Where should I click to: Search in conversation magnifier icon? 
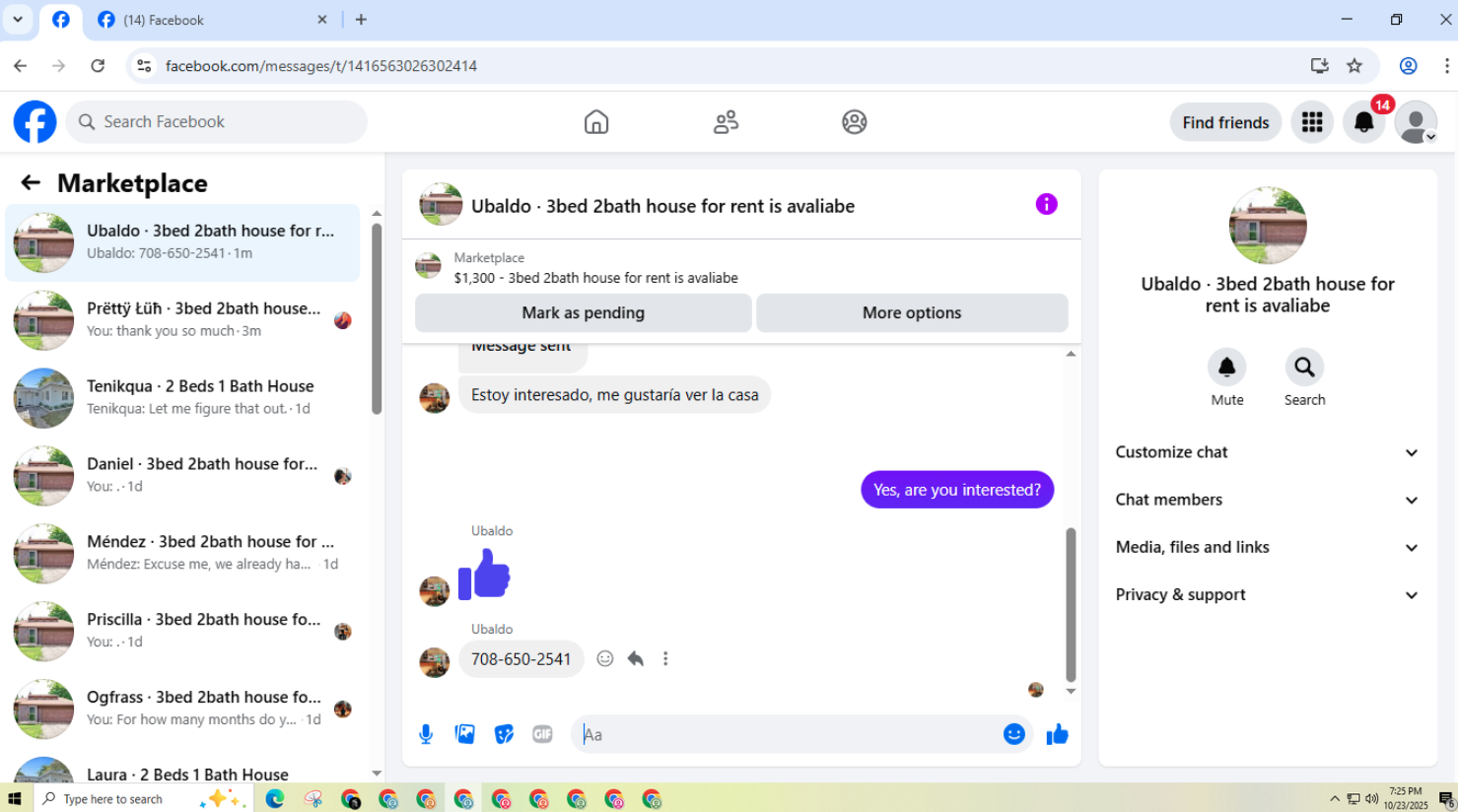[1304, 368]
